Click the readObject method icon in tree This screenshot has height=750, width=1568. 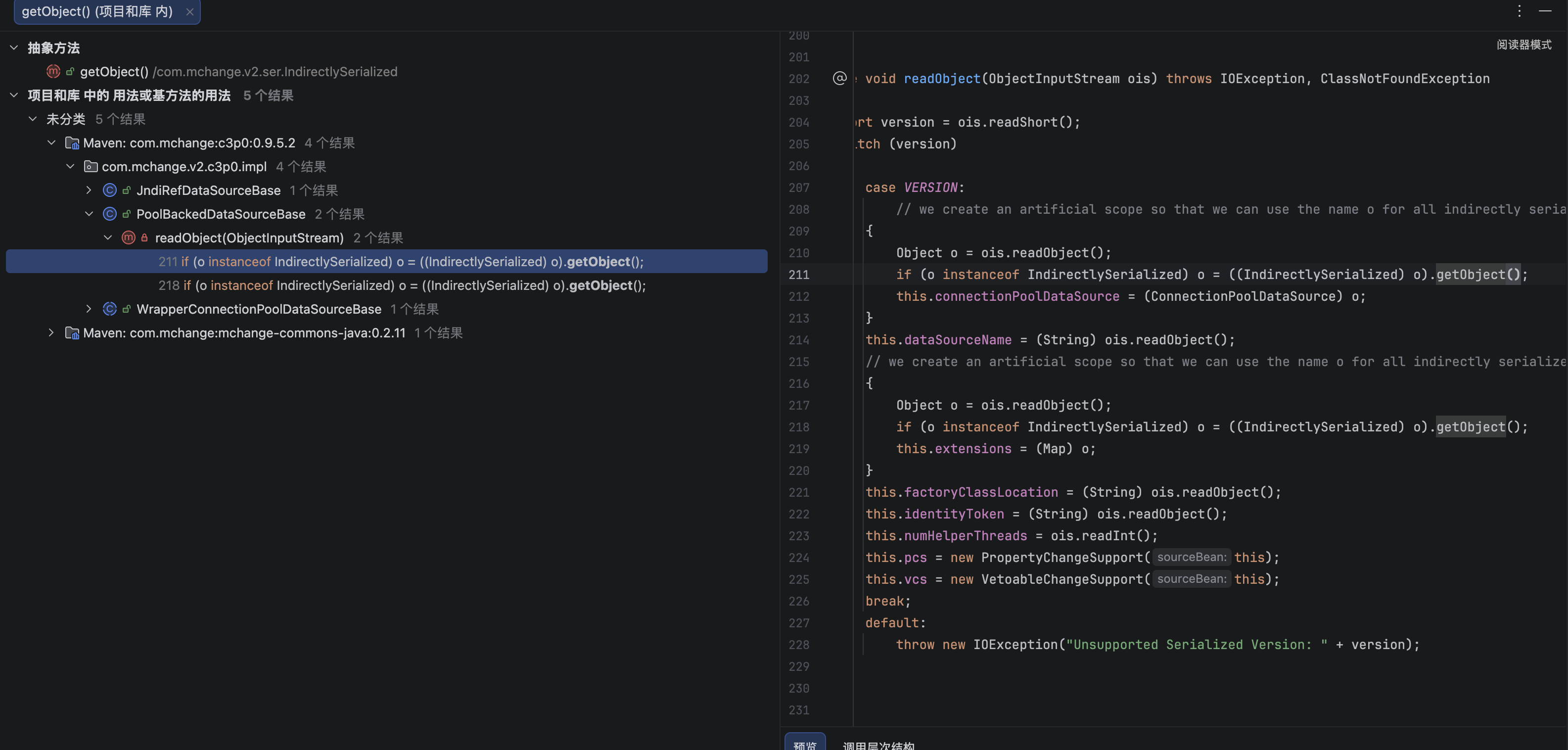pyautogui.click(x=129, y=237)
